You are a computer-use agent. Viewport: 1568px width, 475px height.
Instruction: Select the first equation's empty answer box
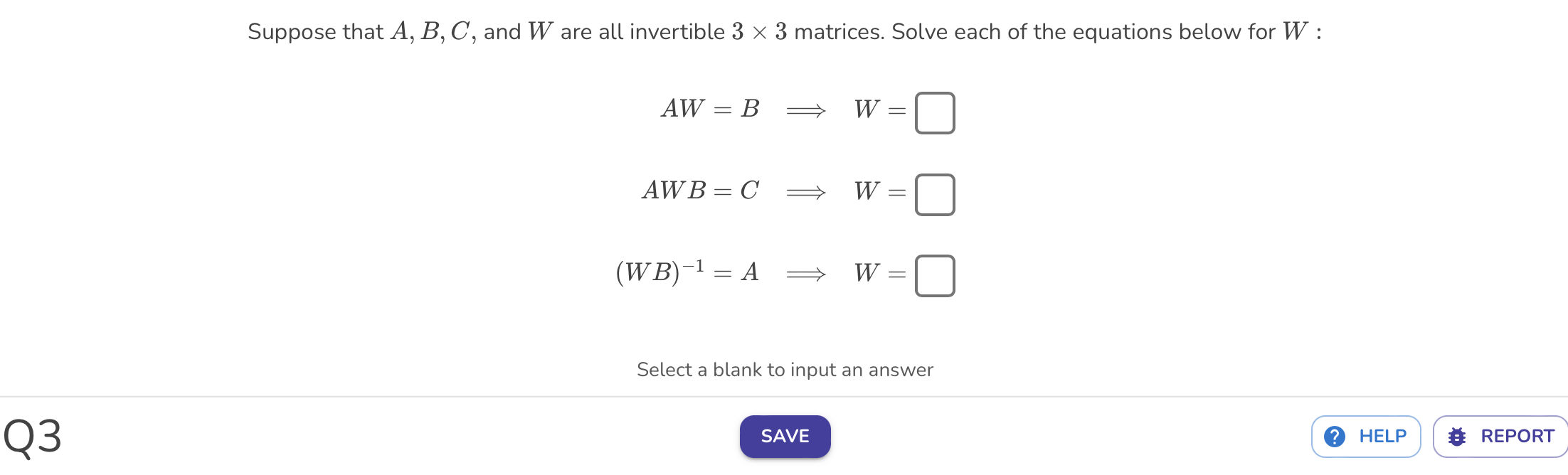point(934,112)
